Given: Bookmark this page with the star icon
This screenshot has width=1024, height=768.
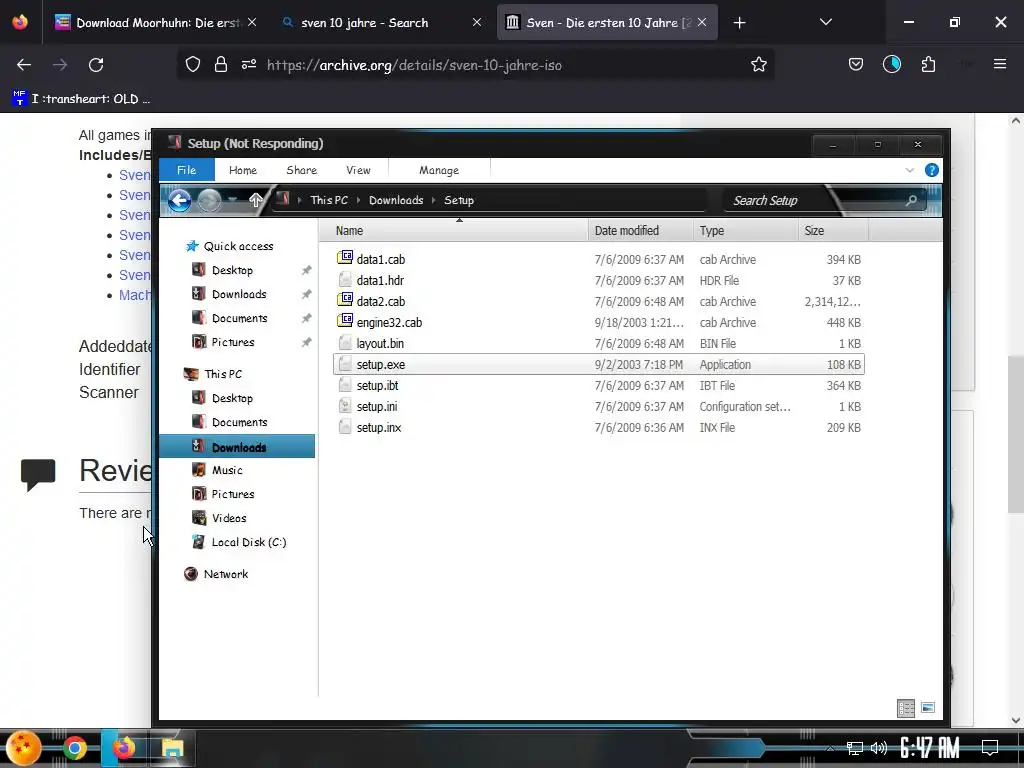Looking at the screenshot, I should pos(758,65).
